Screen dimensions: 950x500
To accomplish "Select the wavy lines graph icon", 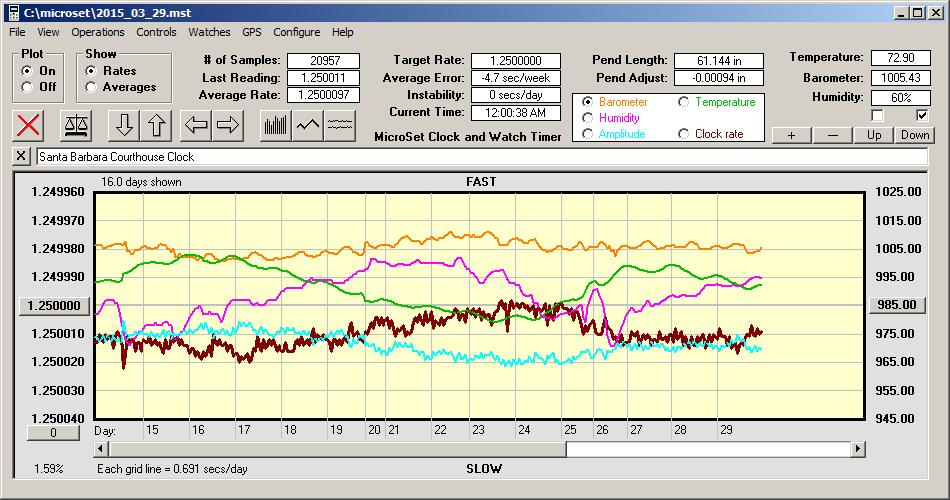I will coord(339,125).
